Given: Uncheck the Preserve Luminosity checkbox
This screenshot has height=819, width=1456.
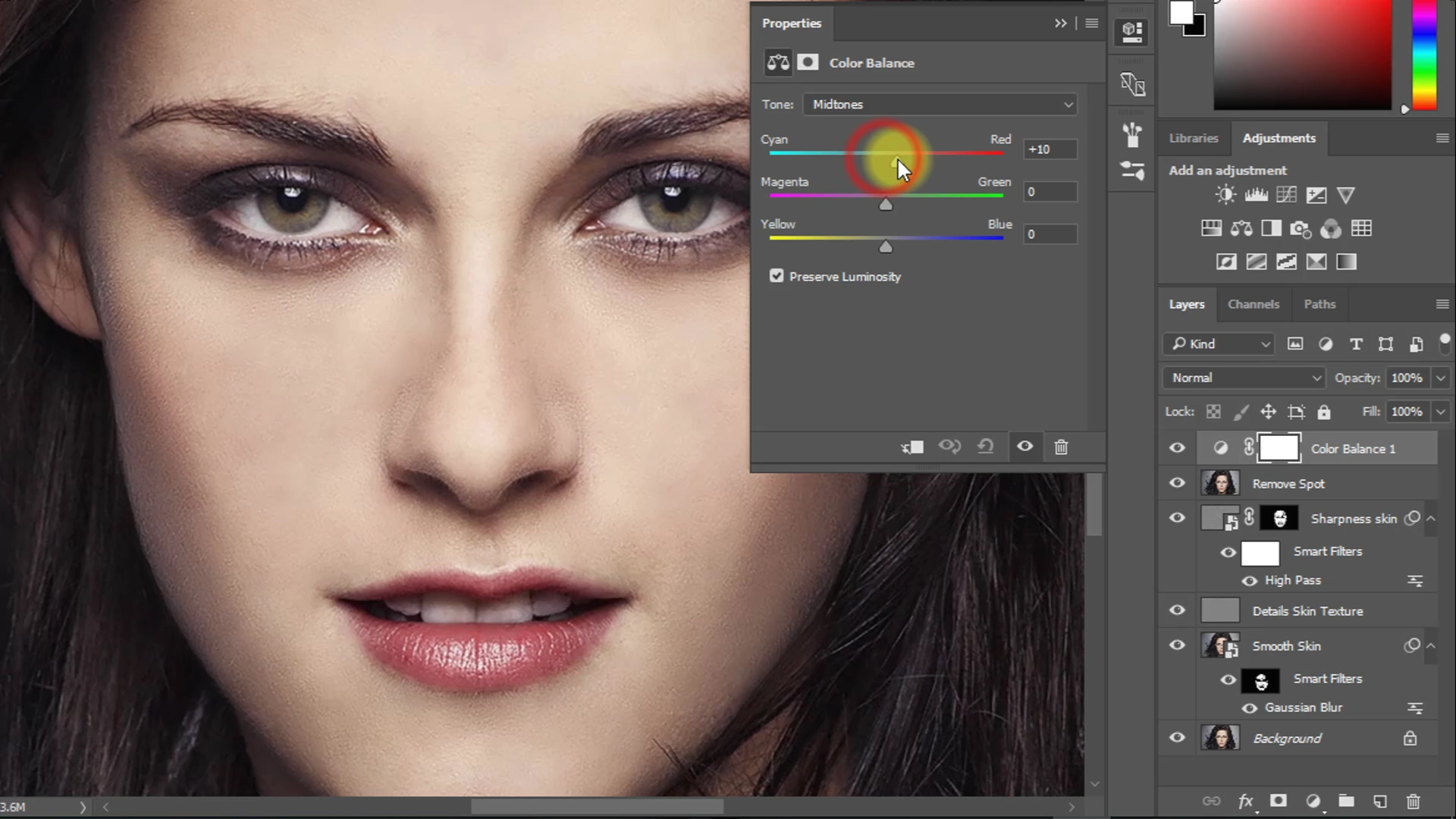Looking at the screenshot, I should click(x=776, y=276).
